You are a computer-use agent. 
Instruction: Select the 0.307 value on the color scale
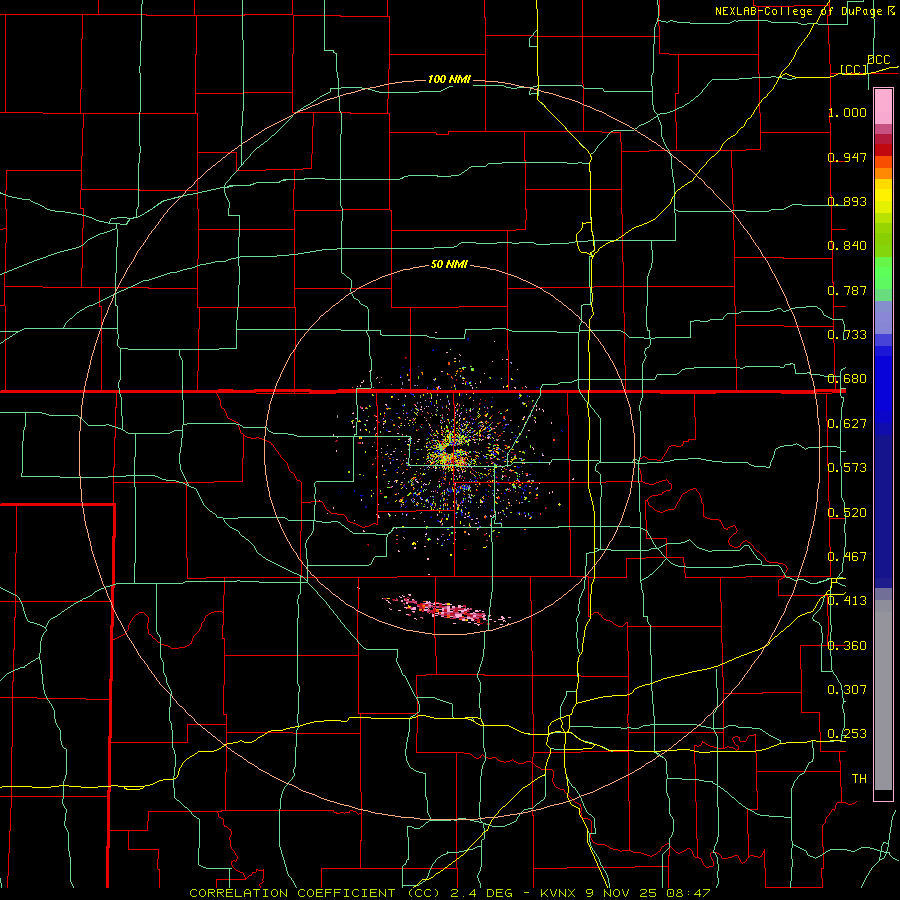(847, 690)
